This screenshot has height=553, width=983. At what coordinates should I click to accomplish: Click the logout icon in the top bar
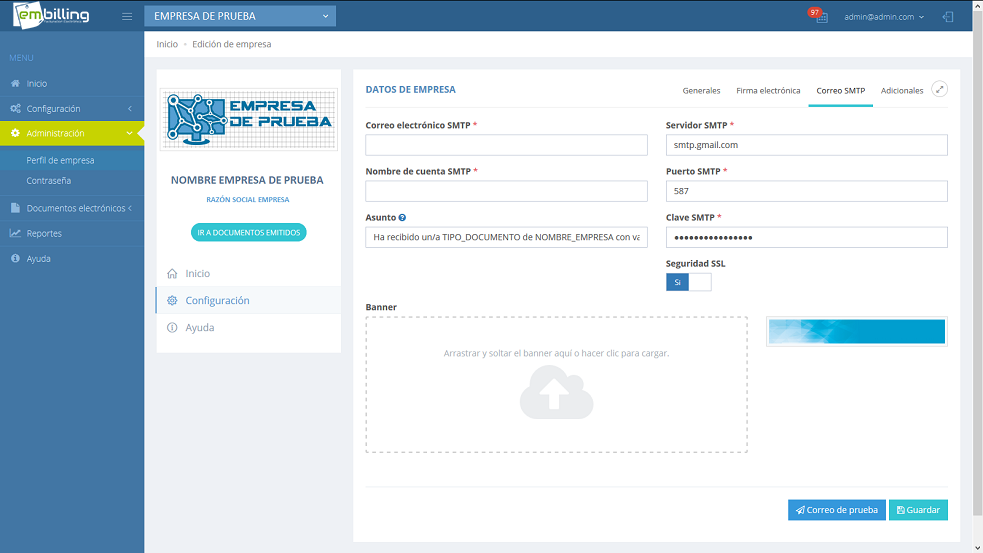coord(948,17)
